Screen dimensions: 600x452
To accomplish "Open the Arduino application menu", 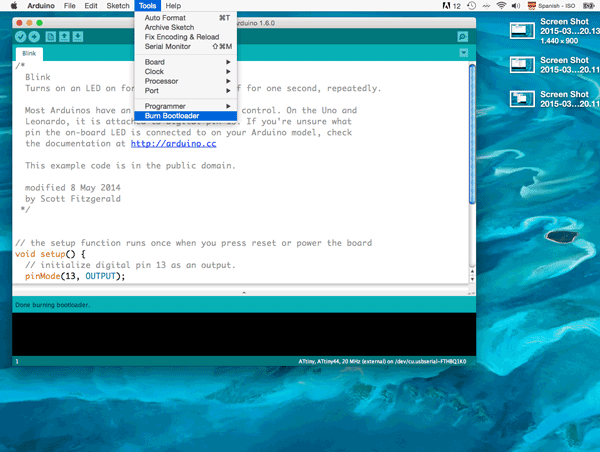I will point(41,6).
